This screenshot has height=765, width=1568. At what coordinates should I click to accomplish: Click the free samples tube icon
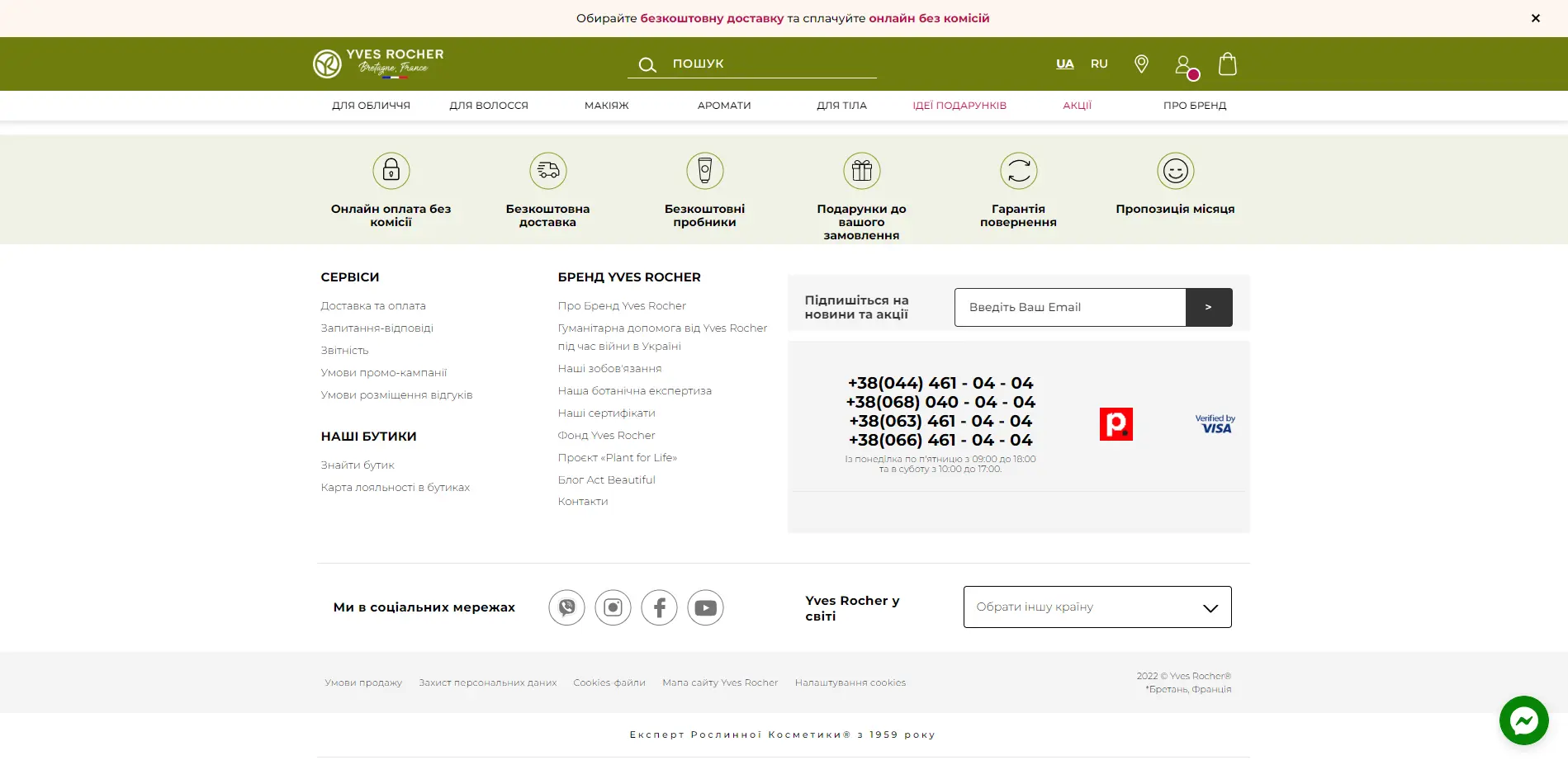(705, 171)
